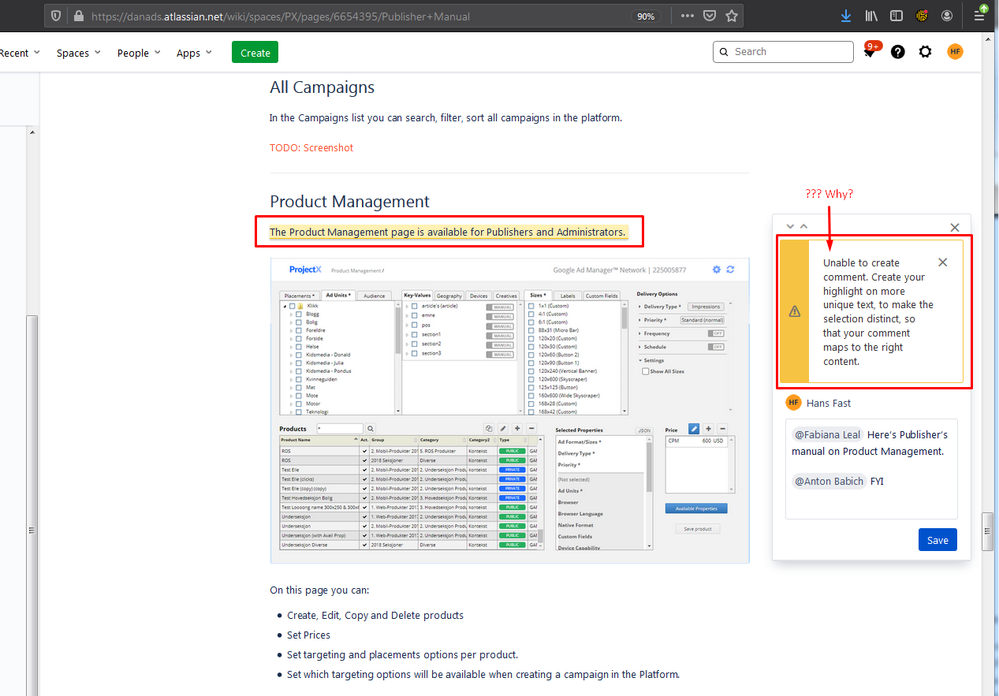
Task: Click the 'TODO: Screenshot' text
Action: point(311,147)
